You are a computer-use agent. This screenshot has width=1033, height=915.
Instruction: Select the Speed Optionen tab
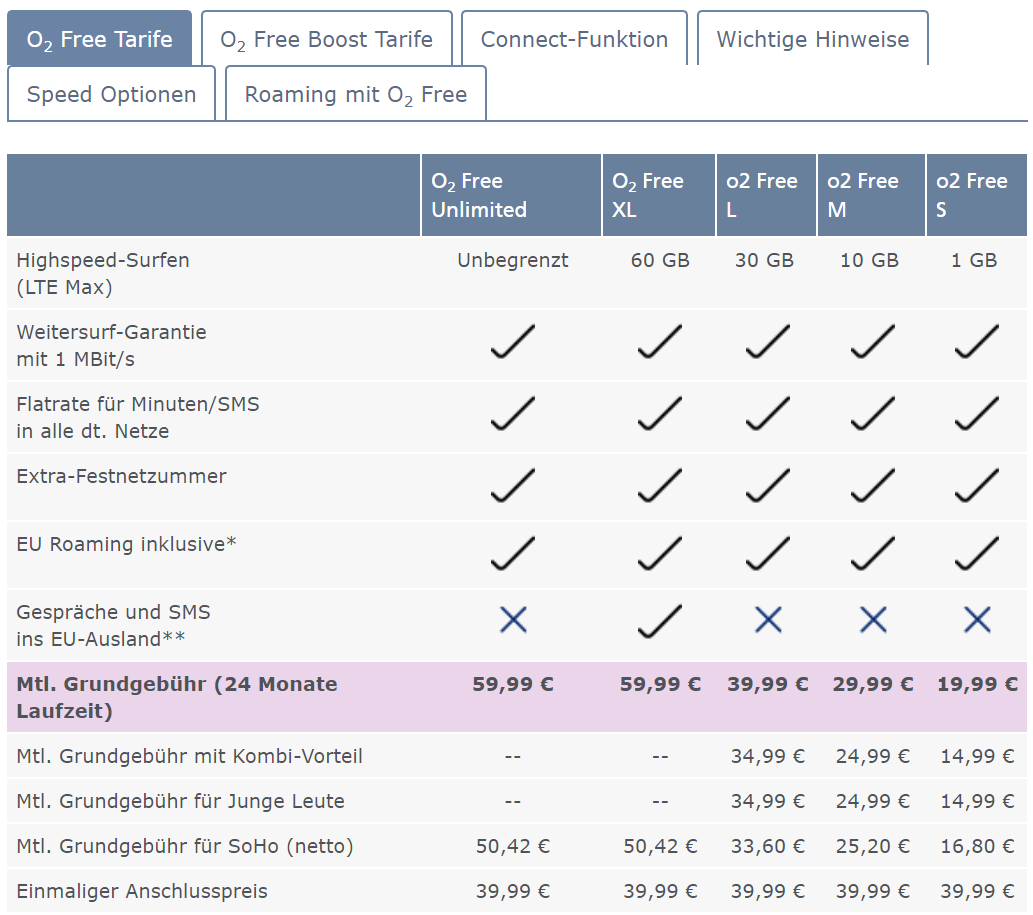tap(111, 94)
